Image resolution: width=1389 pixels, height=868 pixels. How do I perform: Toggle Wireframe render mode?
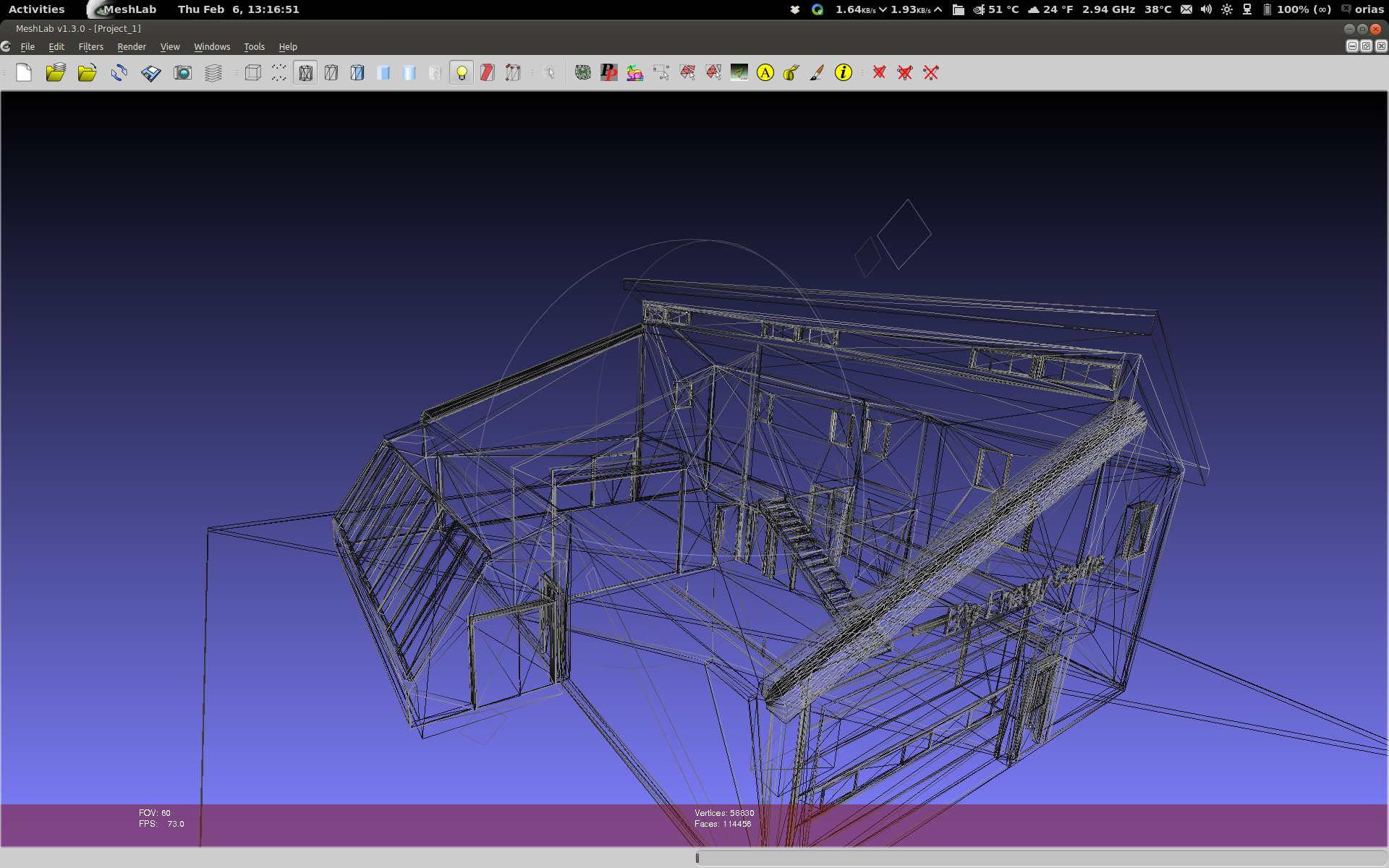coord(305,72)
